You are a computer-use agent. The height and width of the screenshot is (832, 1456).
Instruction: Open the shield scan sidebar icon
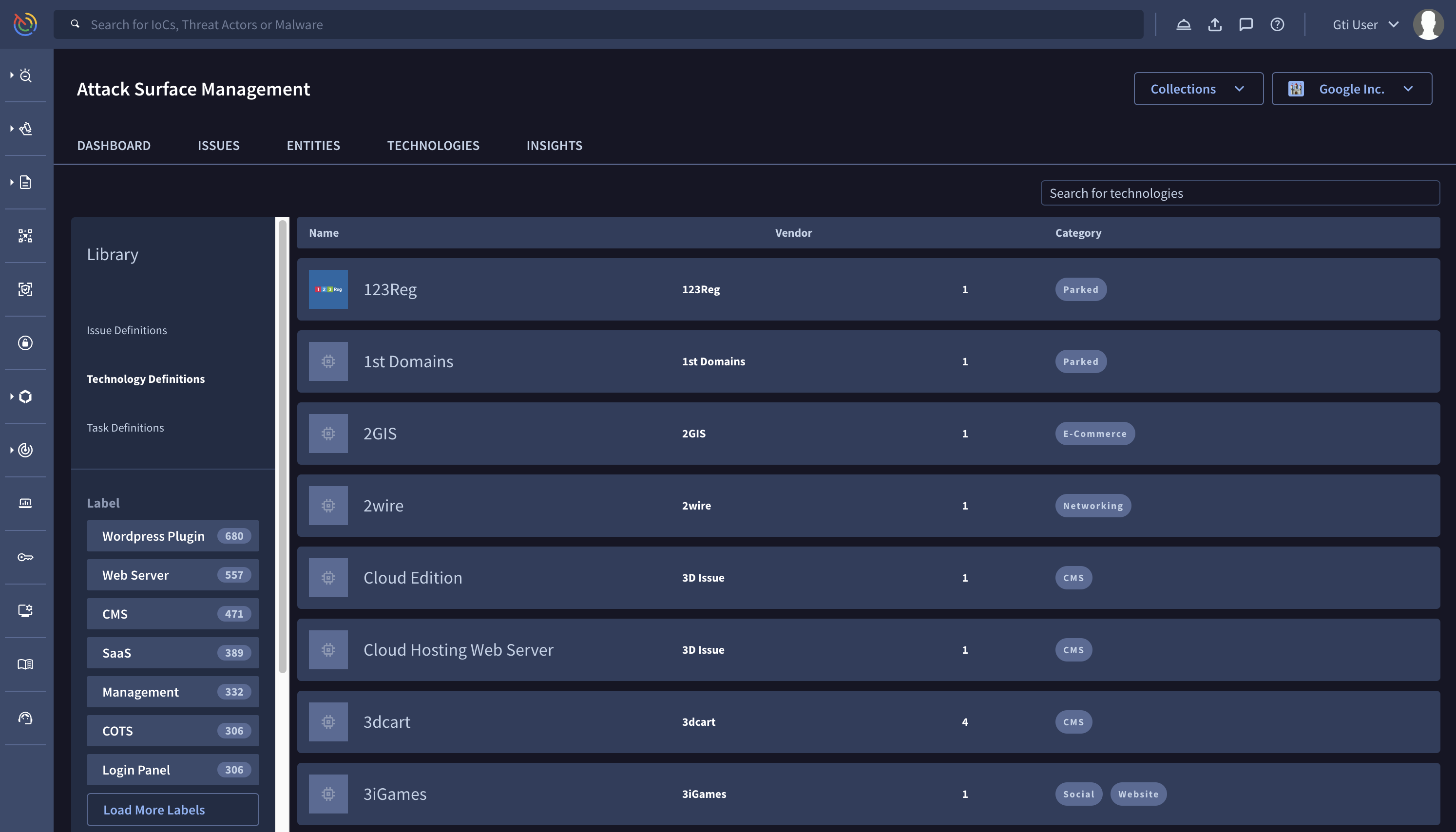pyautogui.click(x=25, y=289)
